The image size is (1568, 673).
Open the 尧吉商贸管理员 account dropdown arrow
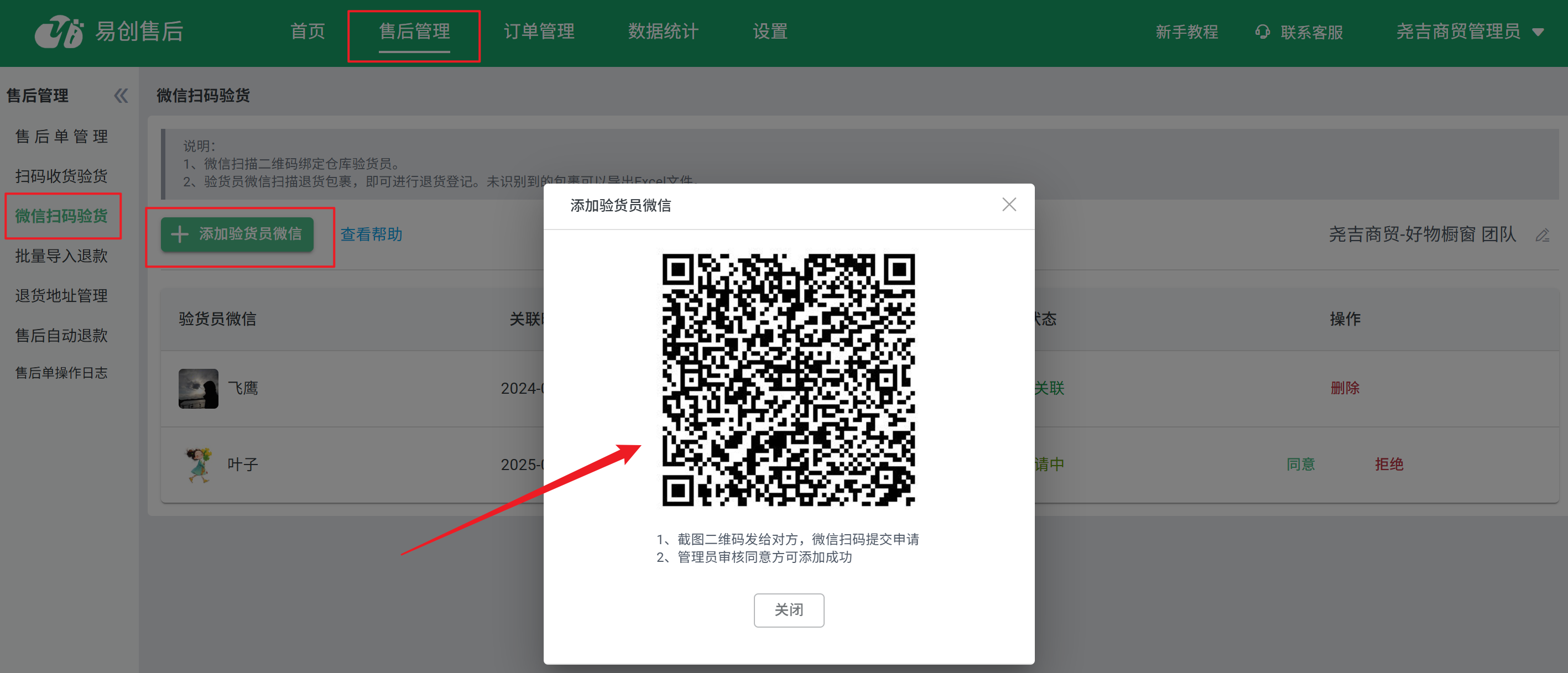(1538, 32)
